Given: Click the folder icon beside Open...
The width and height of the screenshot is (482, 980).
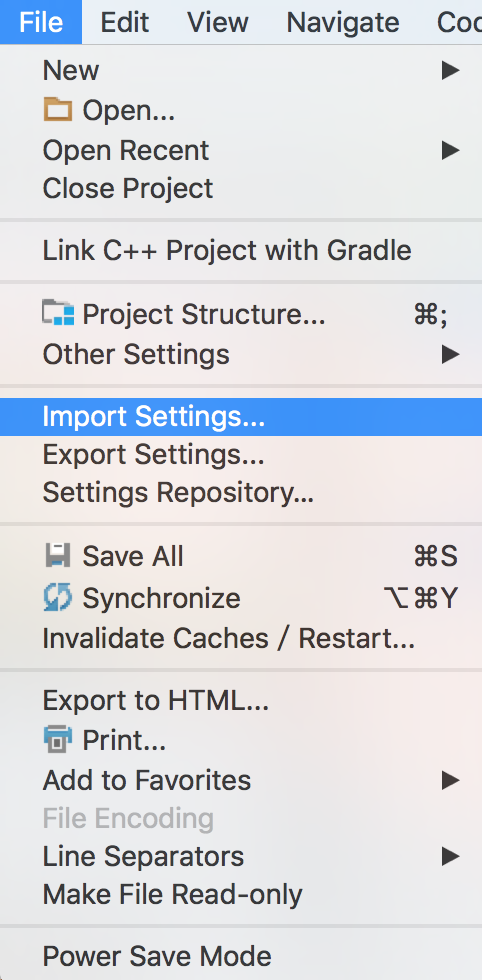Looking at the screenshot, I should [58, 111].
